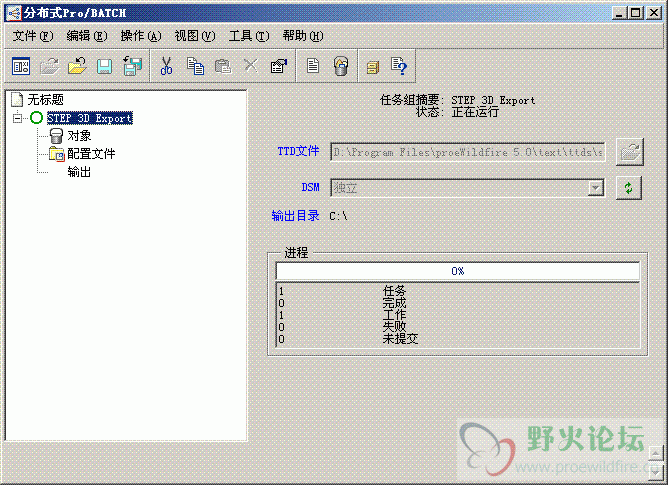Click the TTD文件 blue label
668x485 pixels.
298,151
